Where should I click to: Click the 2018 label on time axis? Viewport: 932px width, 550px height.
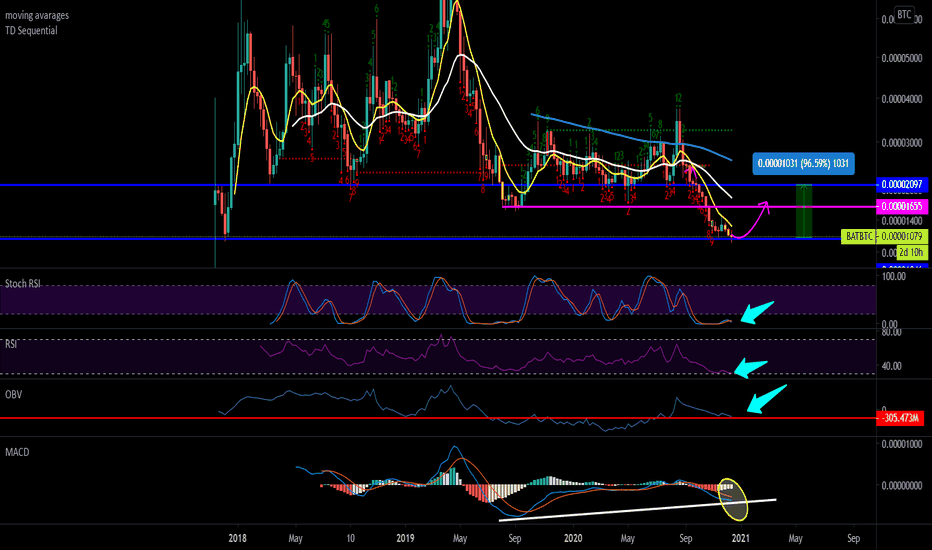pos(238,538)
